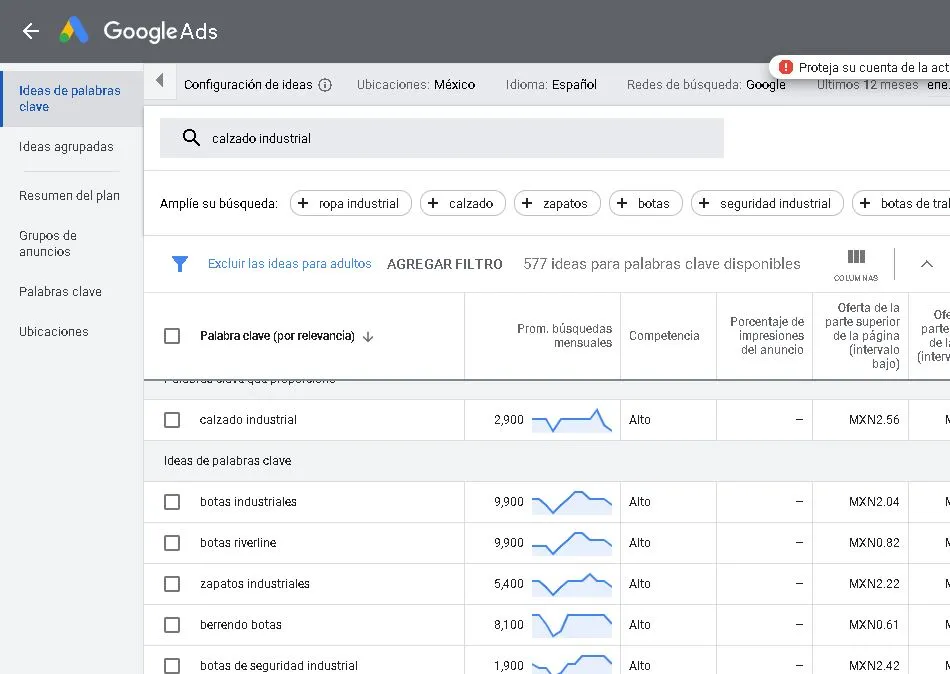Add 'ropa industrial' to the search

351,204
